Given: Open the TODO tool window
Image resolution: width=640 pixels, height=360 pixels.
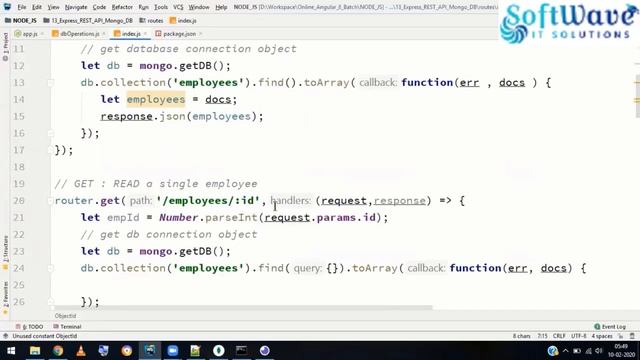Looking at the screenshot, I should pos(29,327).
